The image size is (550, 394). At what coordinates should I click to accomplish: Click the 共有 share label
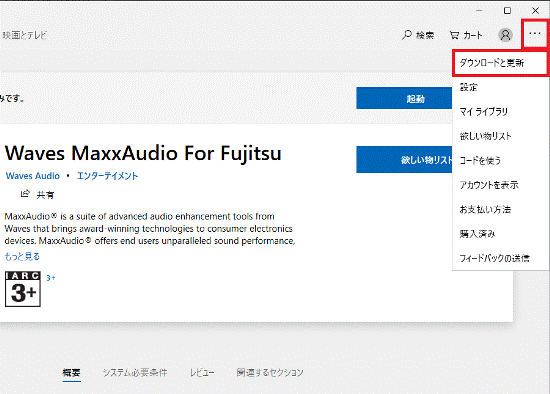coord(45,195)
